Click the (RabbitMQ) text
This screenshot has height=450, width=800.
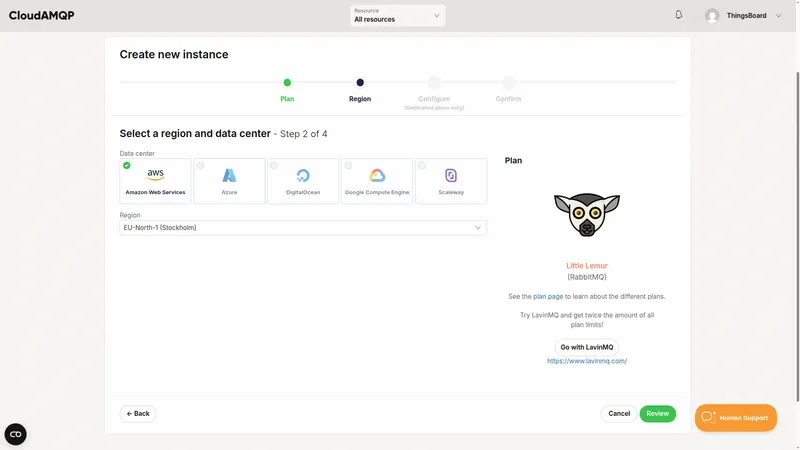coord(587,277)
